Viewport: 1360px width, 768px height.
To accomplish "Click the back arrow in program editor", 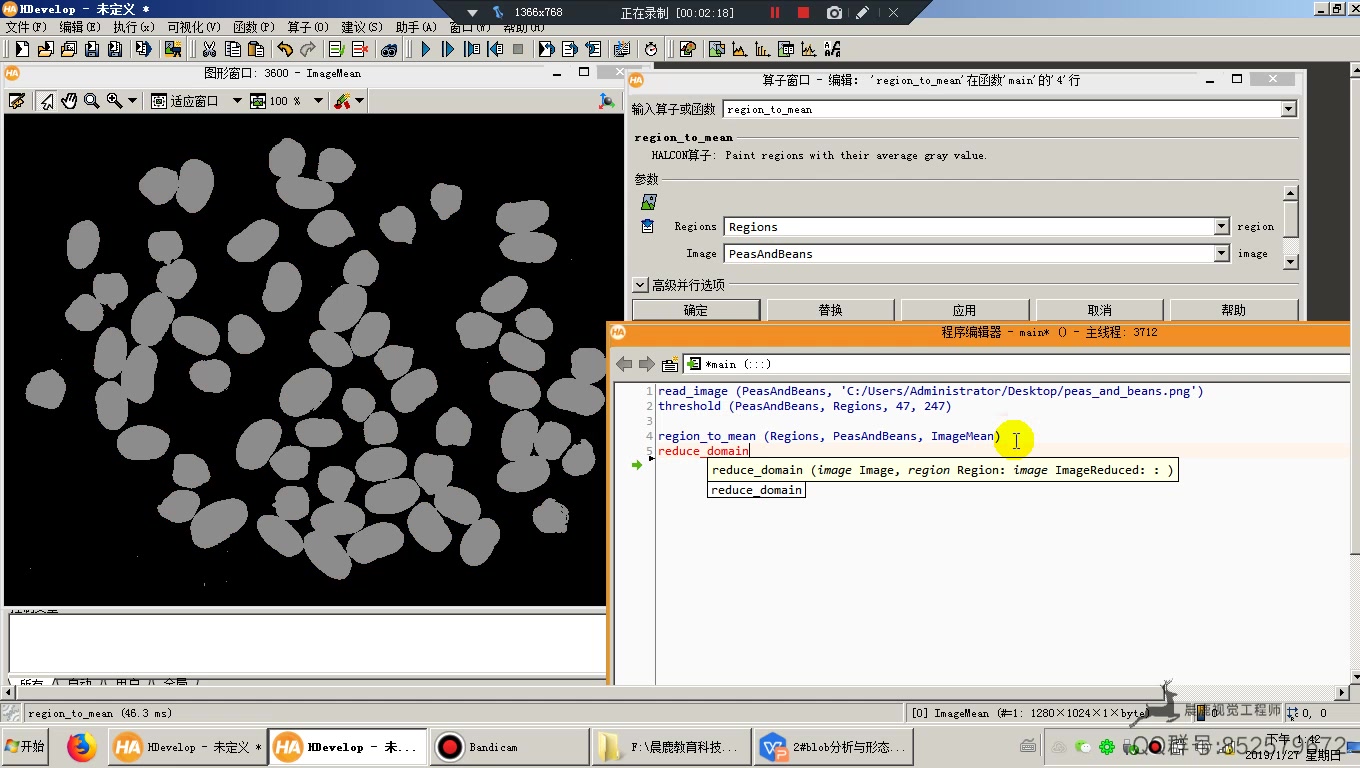I will [x=624, y=364].
